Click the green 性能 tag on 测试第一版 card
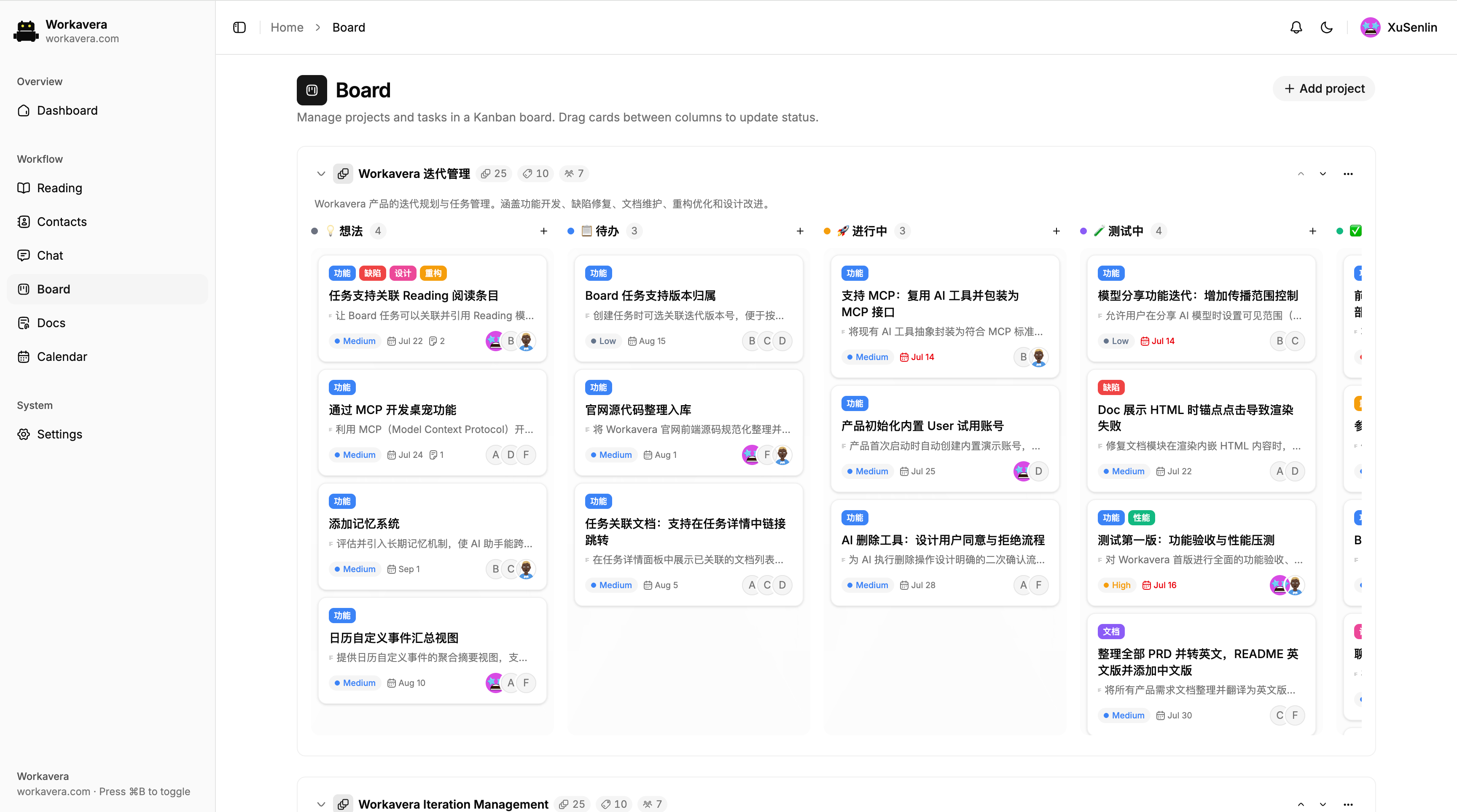Image resolution: width=1457 pixels, height=812 pixels. (1141, 517)
